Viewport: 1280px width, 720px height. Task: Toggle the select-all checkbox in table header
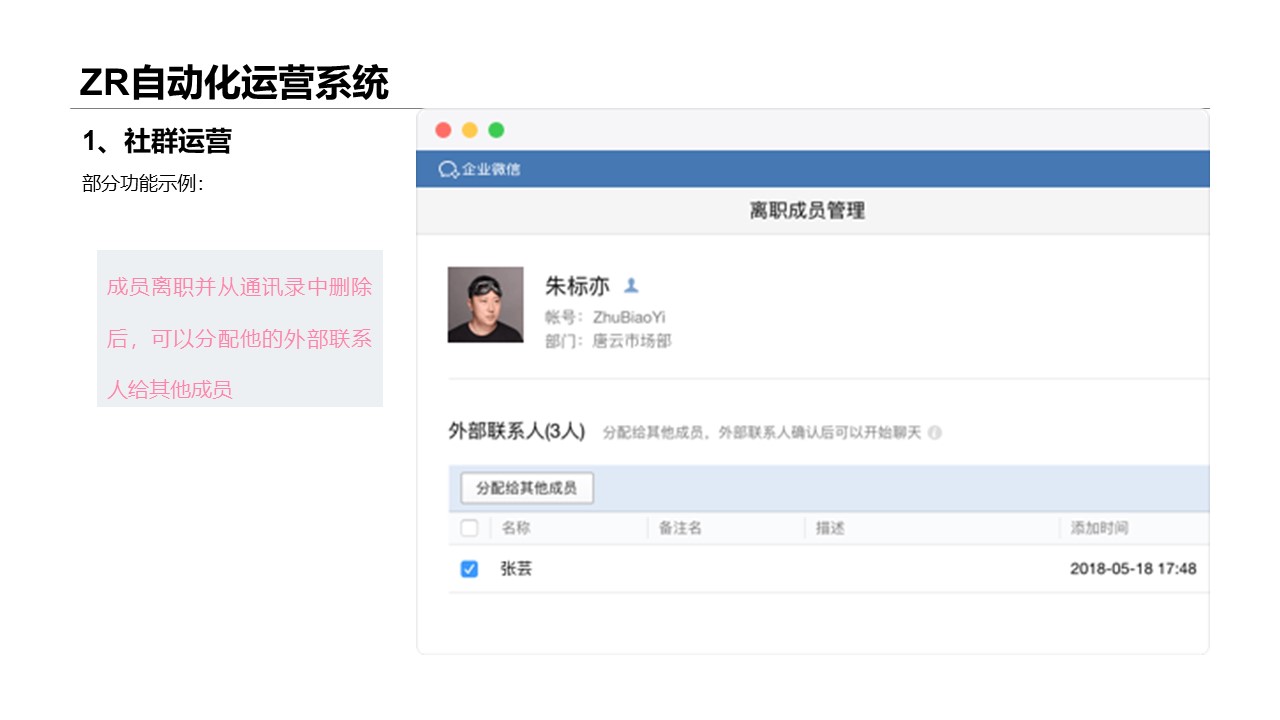click(469, 528)
